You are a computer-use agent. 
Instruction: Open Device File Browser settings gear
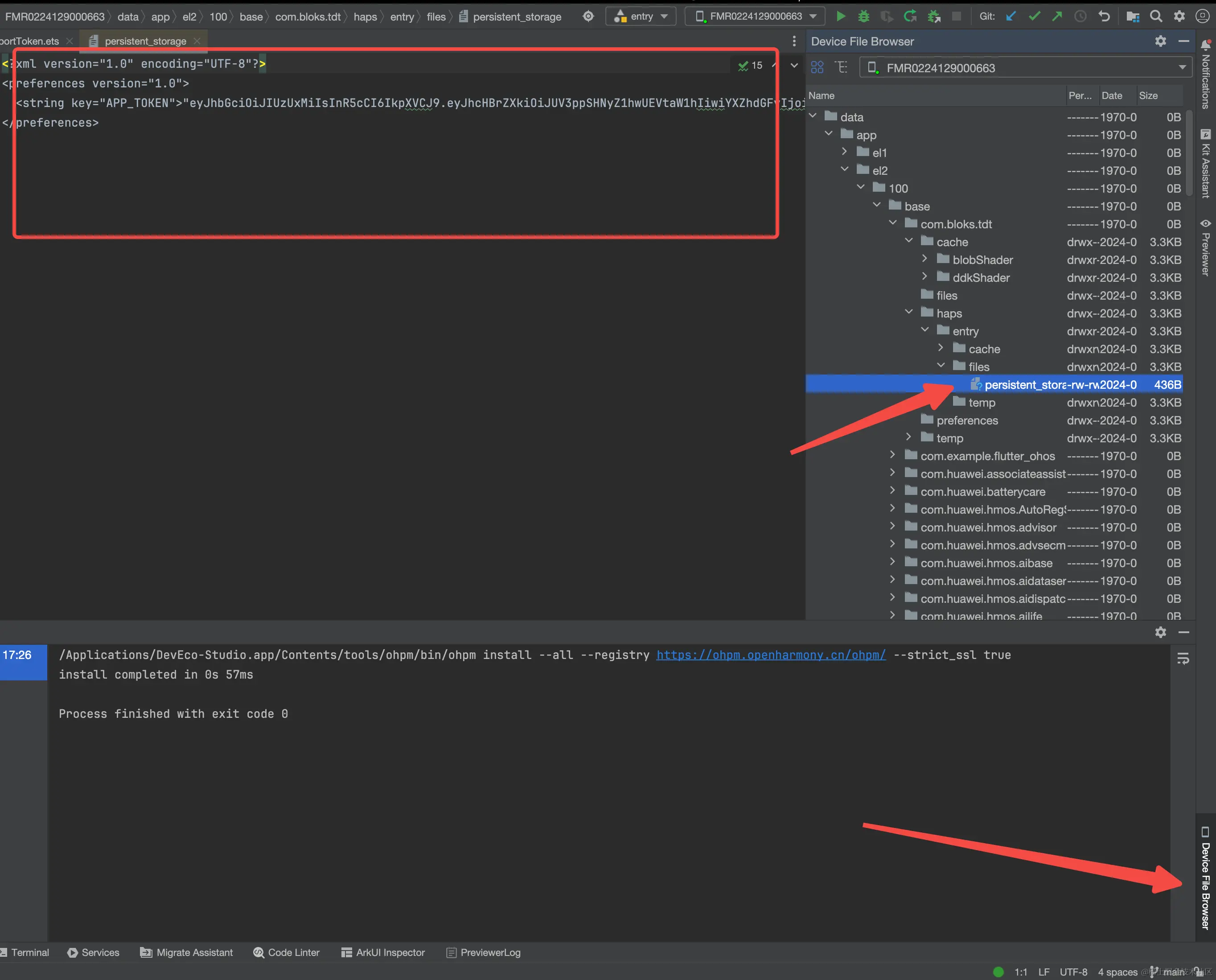click(1160, 41)
